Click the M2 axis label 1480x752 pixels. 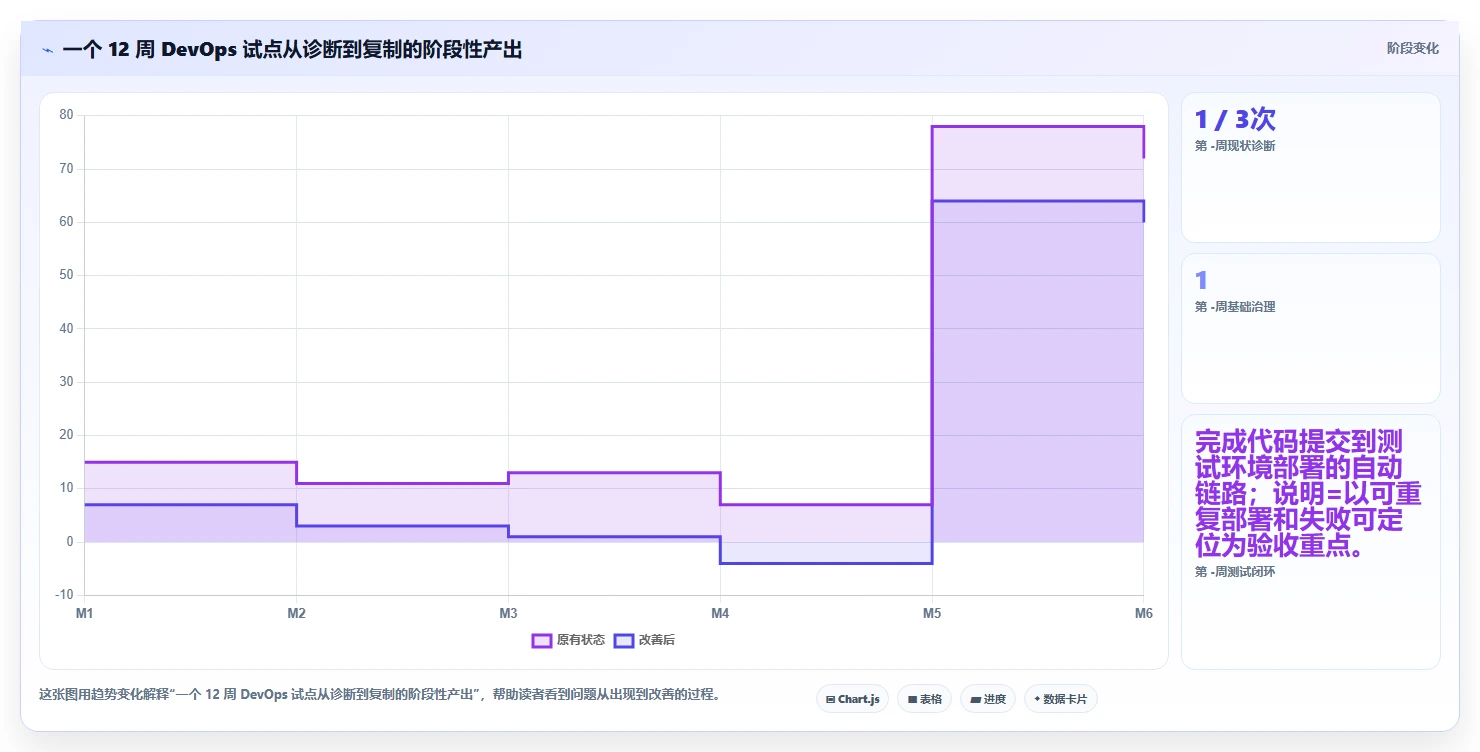pyautogui.click(x=296, y=613)
